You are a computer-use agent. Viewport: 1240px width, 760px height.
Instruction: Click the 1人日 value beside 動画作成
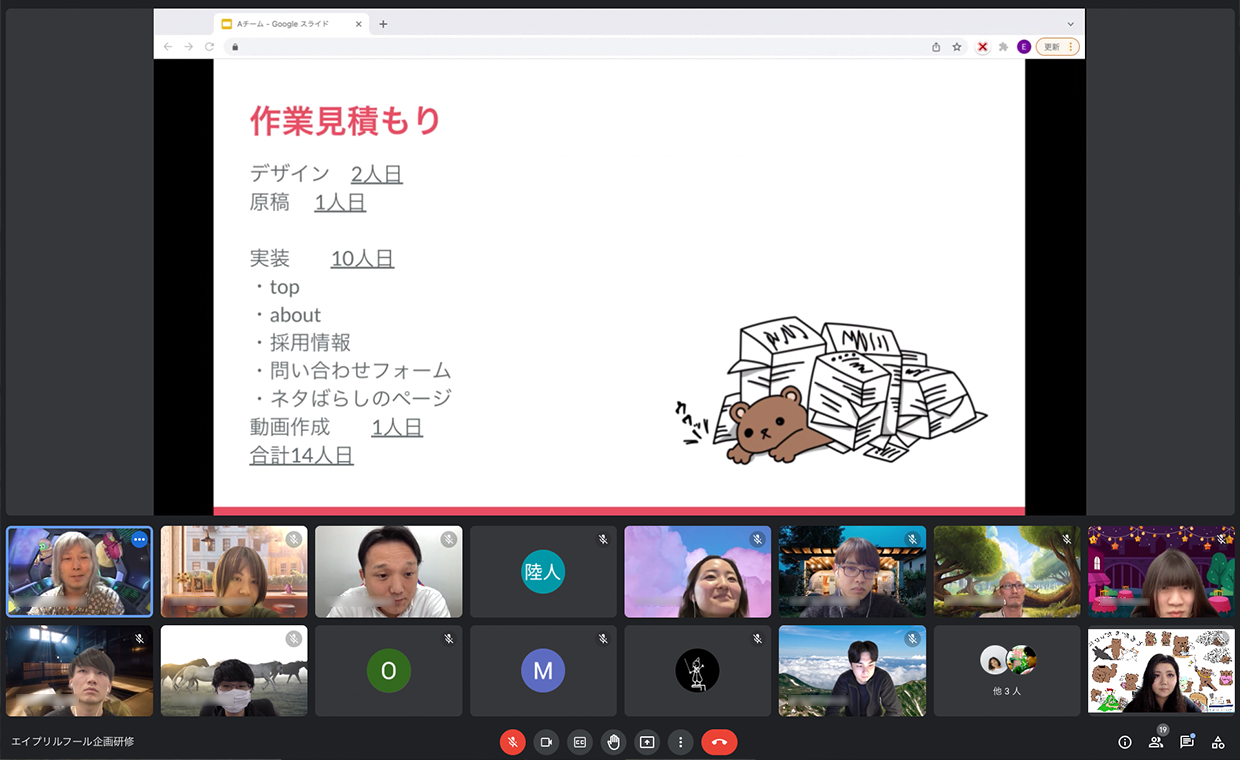397,427
